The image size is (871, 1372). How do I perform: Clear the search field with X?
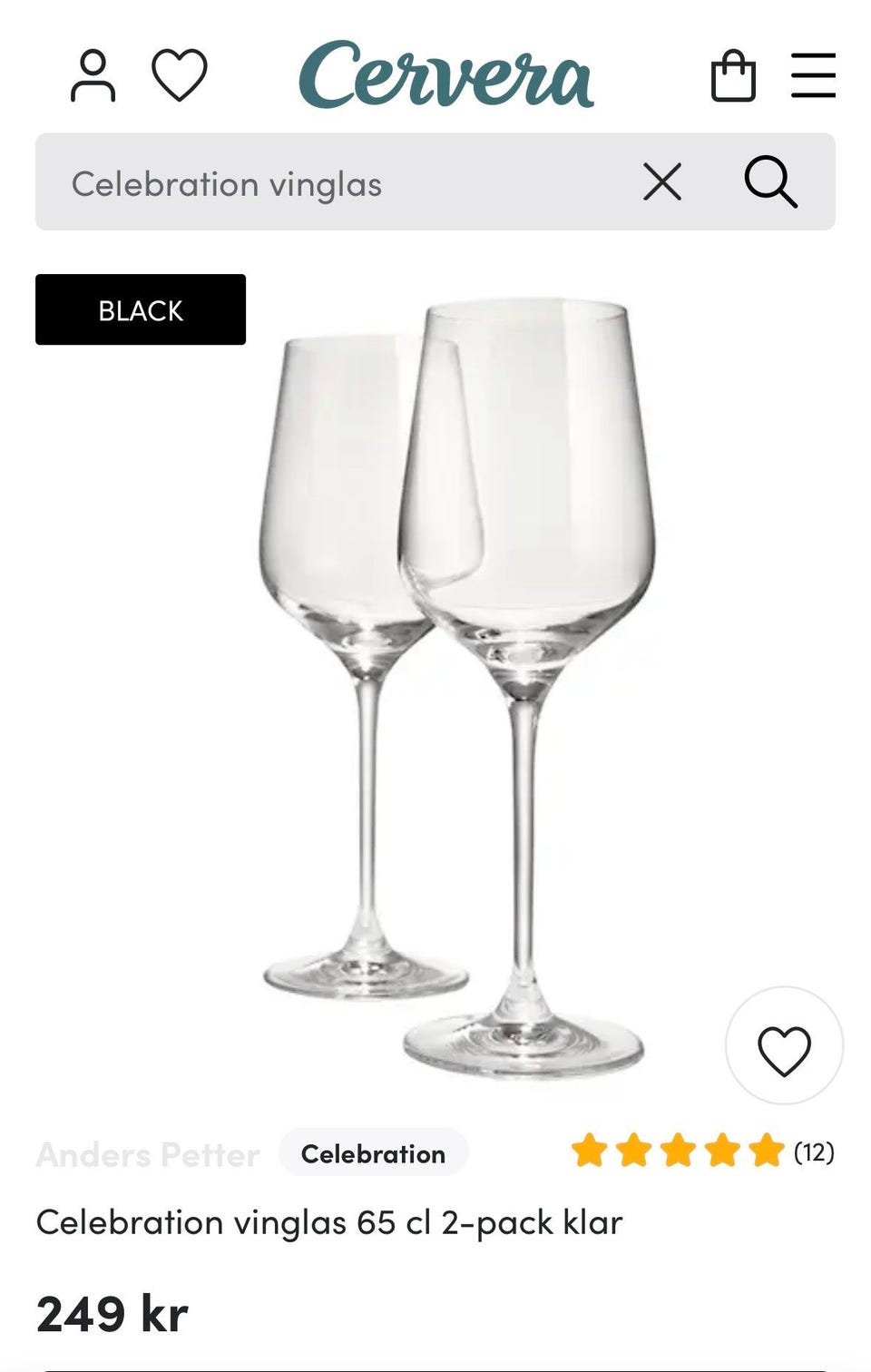(x=662, y=182)
